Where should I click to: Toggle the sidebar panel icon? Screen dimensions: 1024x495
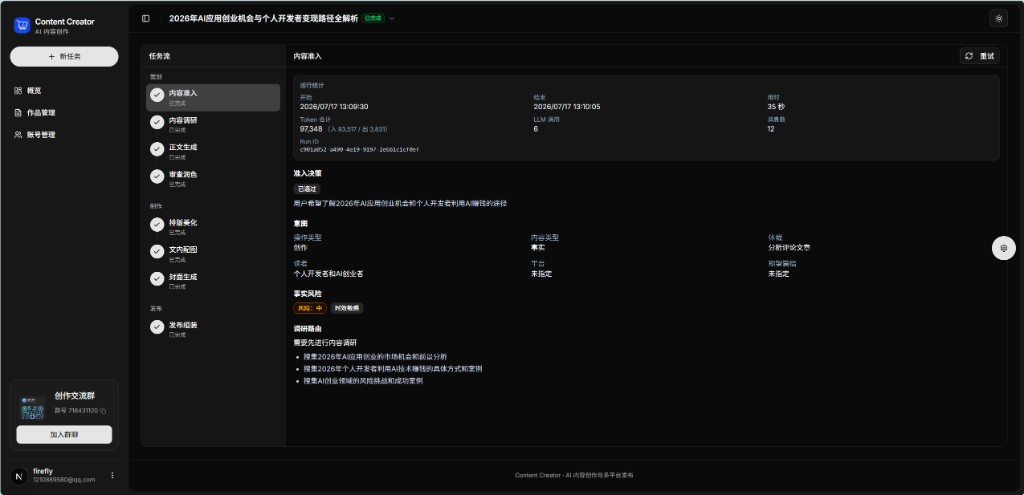(146, 18)
